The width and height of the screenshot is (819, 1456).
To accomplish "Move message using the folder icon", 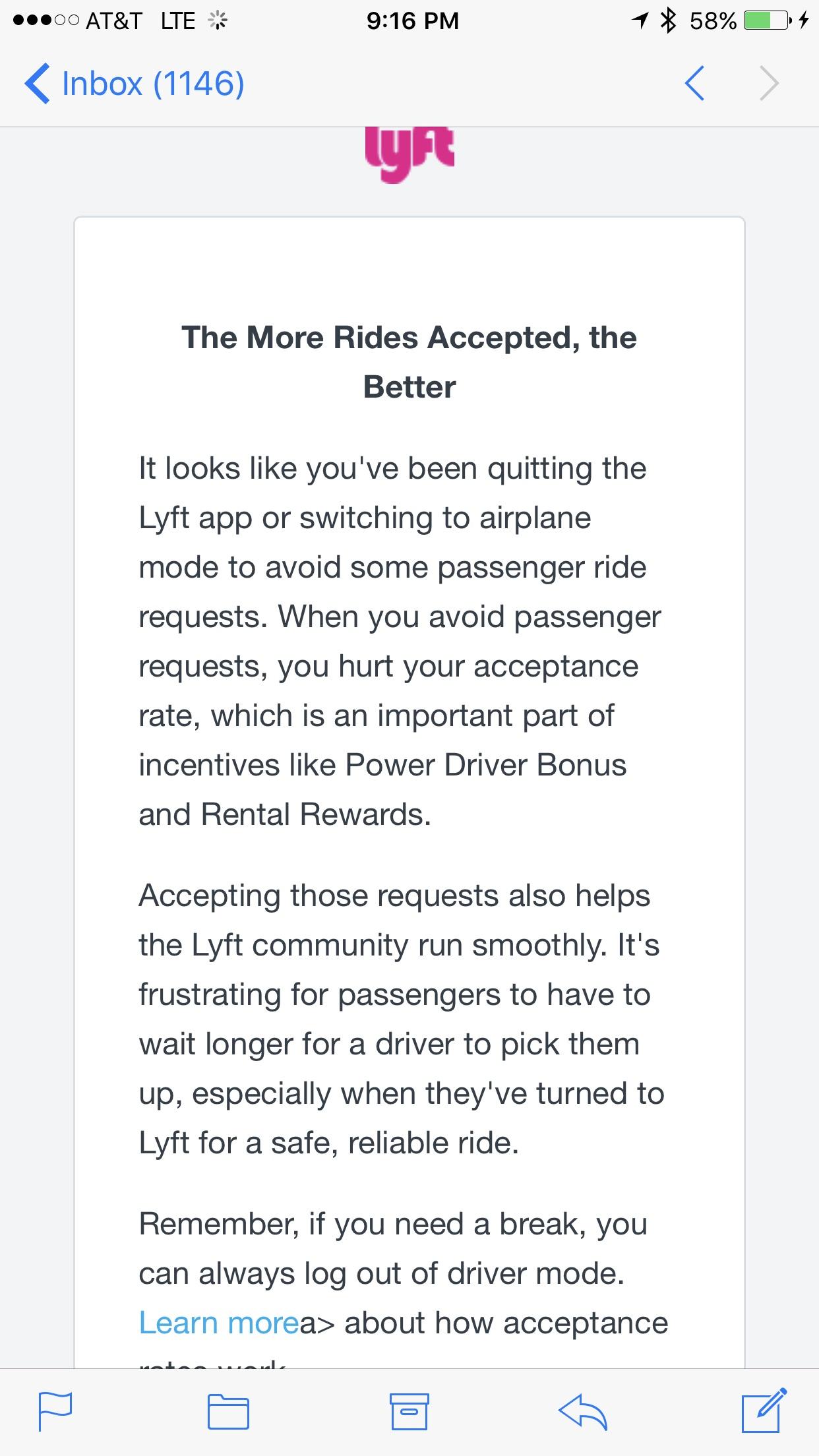I will [228, 1412].
